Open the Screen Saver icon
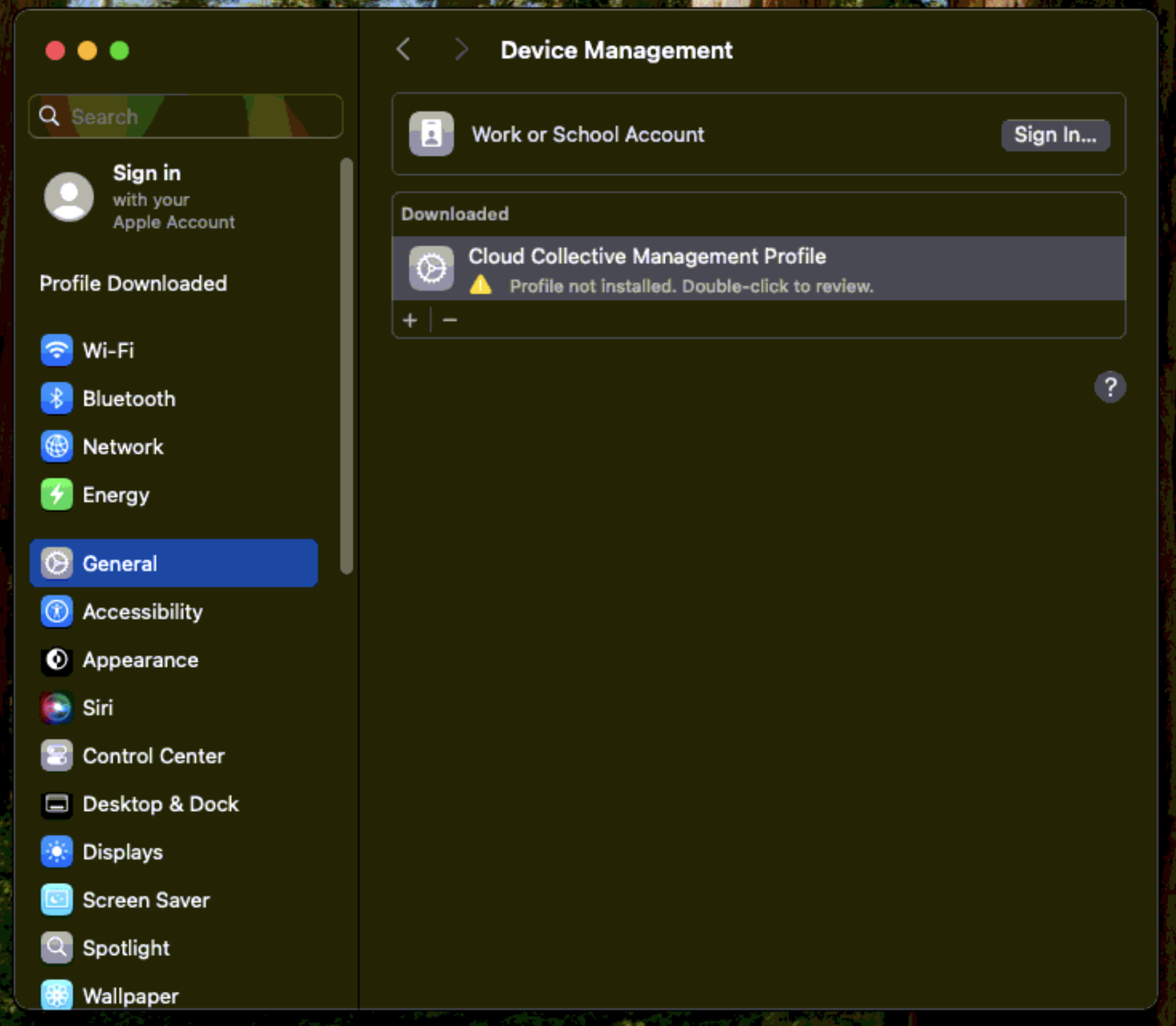The image size is (1176, 1026). [56, 900]
